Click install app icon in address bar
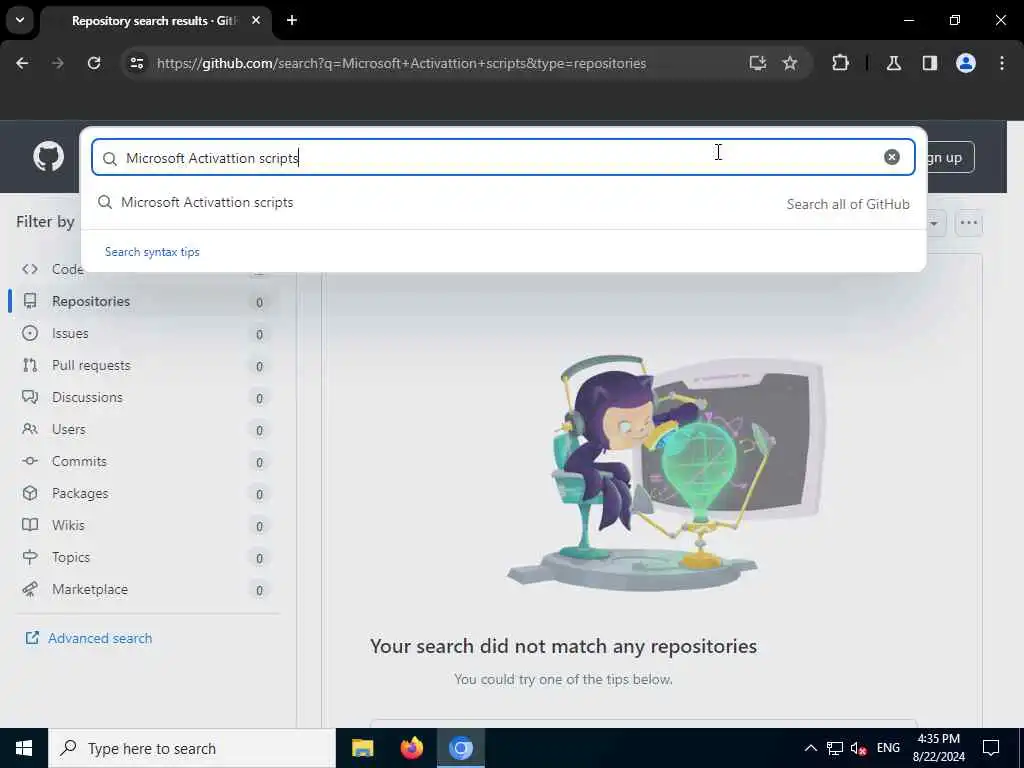 [758, 63]
